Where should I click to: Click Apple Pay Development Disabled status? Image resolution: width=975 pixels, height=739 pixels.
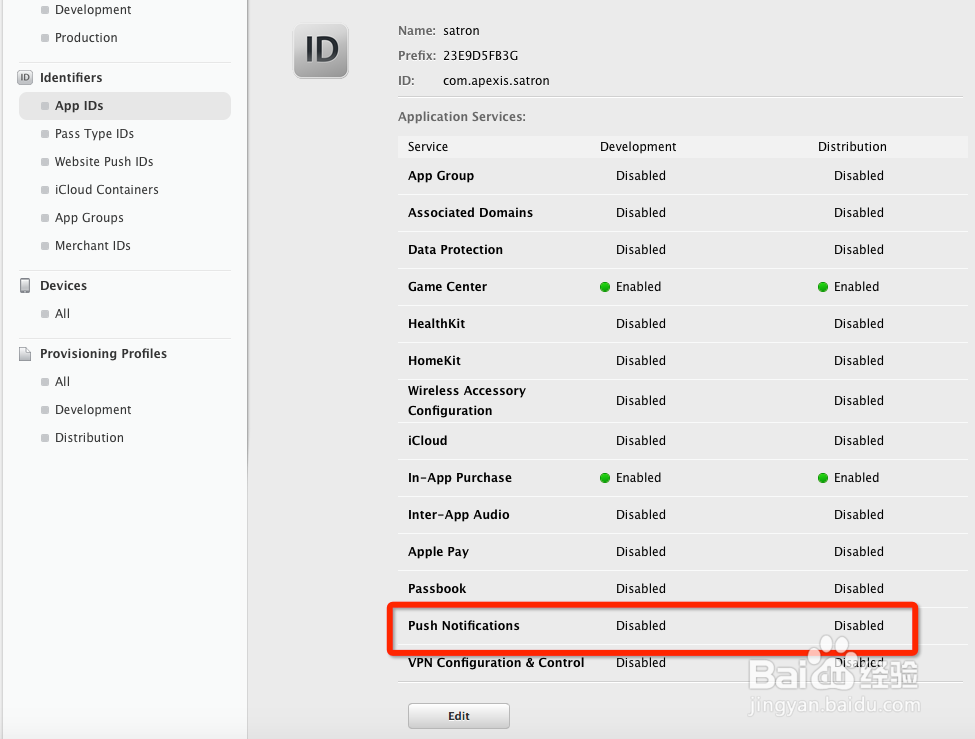(x=640, y=552)
